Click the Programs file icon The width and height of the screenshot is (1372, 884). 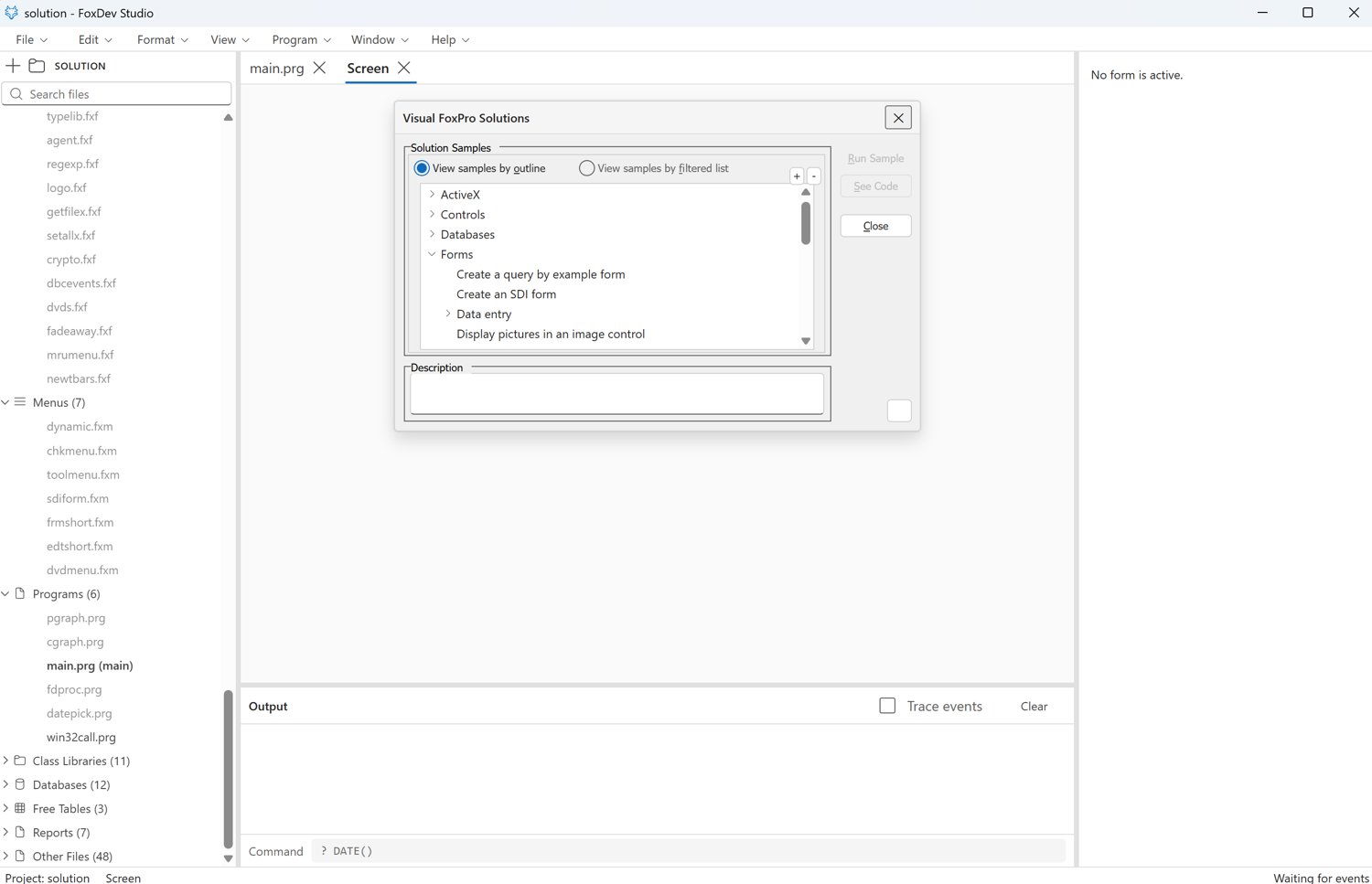(20, 594)
